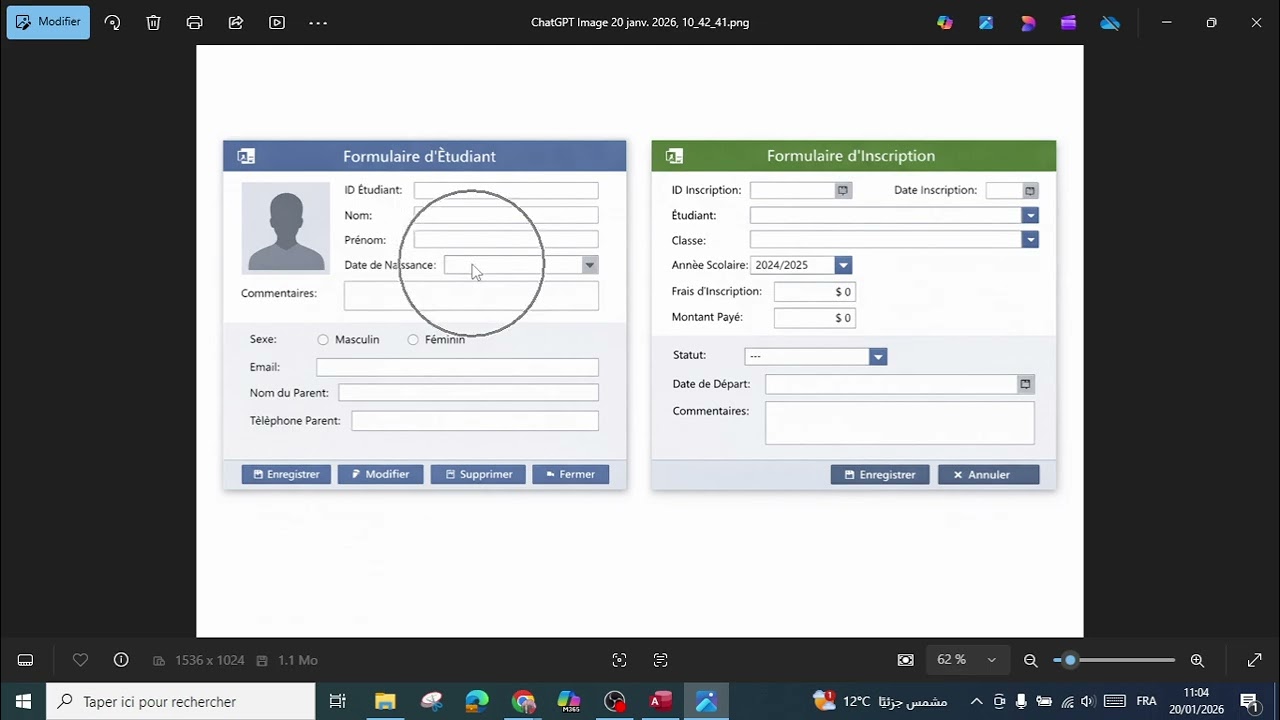Click the Montant Payé amount field

click(x=814, y=318)
